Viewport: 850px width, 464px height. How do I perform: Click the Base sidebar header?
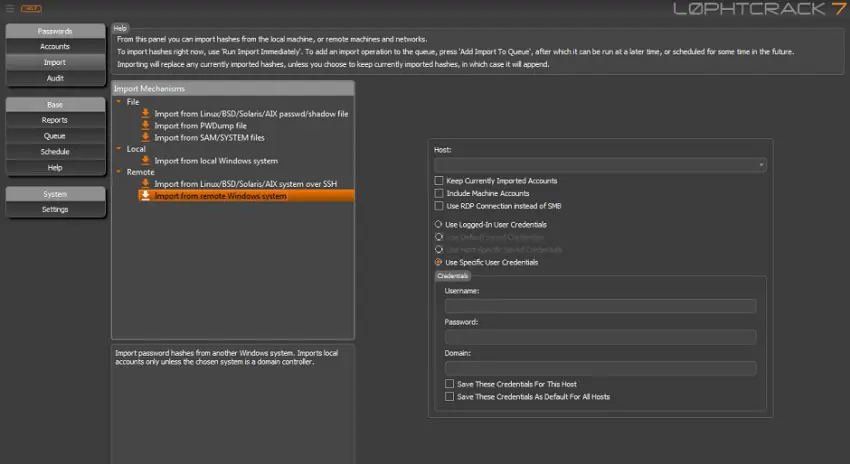tap(55, 105)
